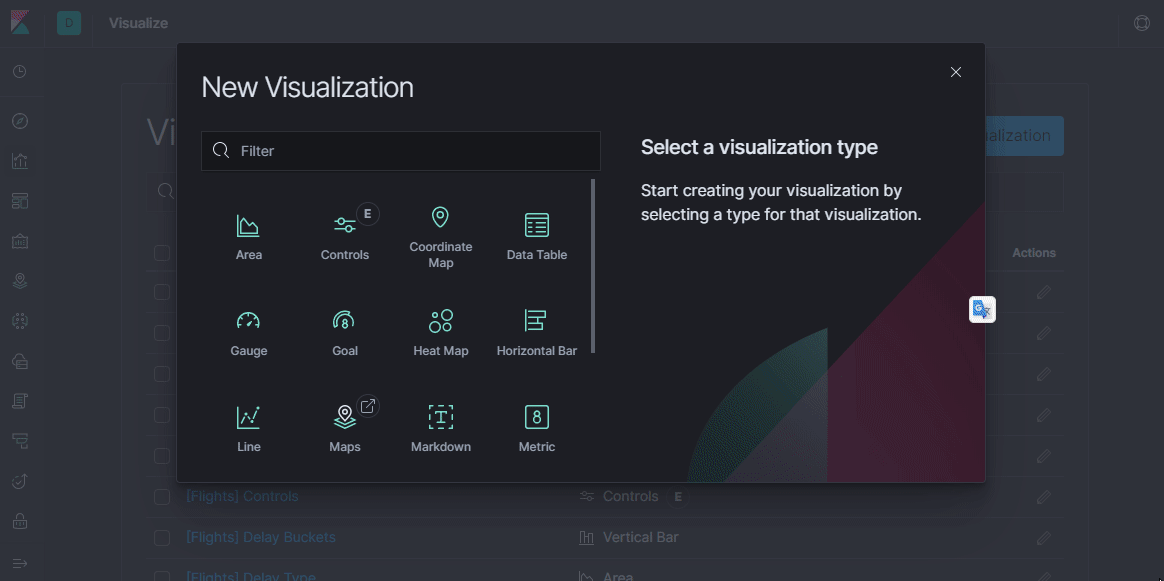Open the [Flights] Delay Buckets visualization
This screenshot has height=581, width=1164.
tap(260, 537)
